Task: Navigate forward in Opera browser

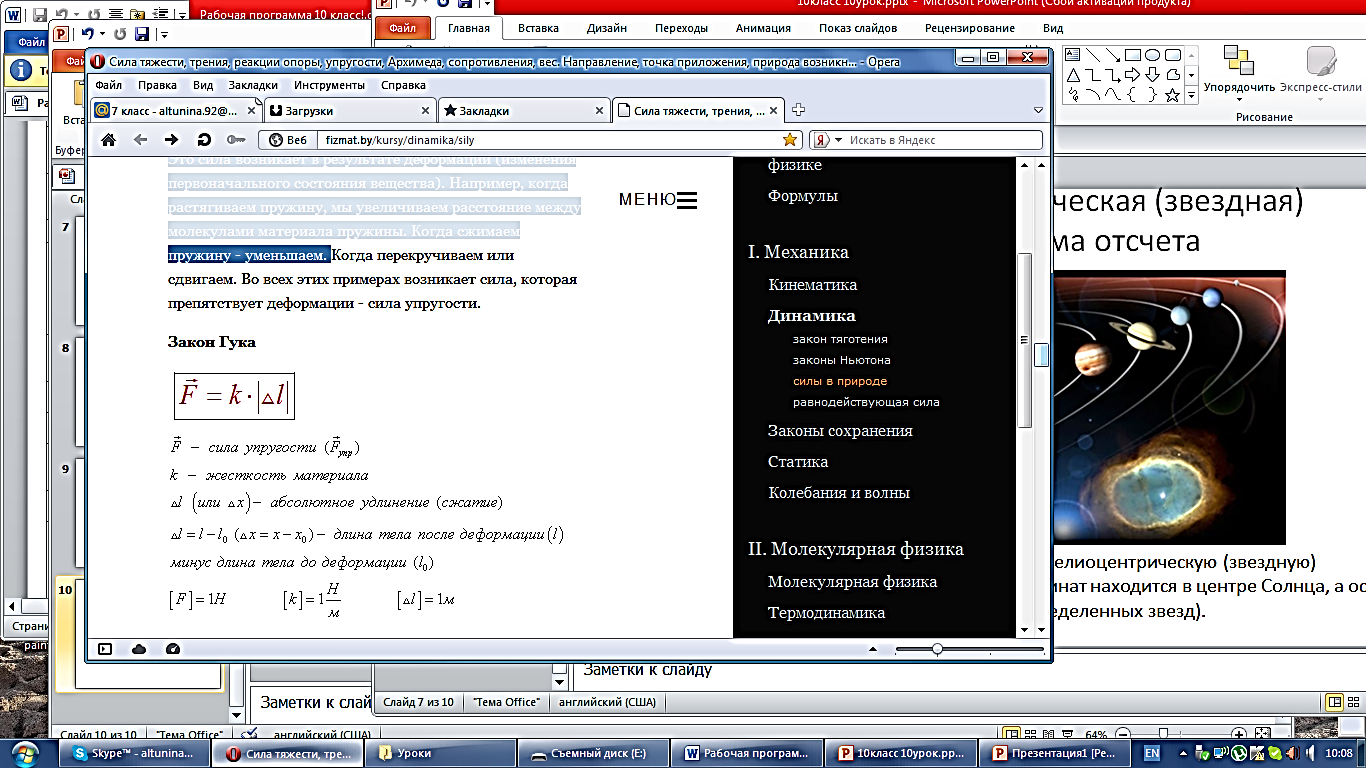Action: pyautogui.click(x=172, y=140)
